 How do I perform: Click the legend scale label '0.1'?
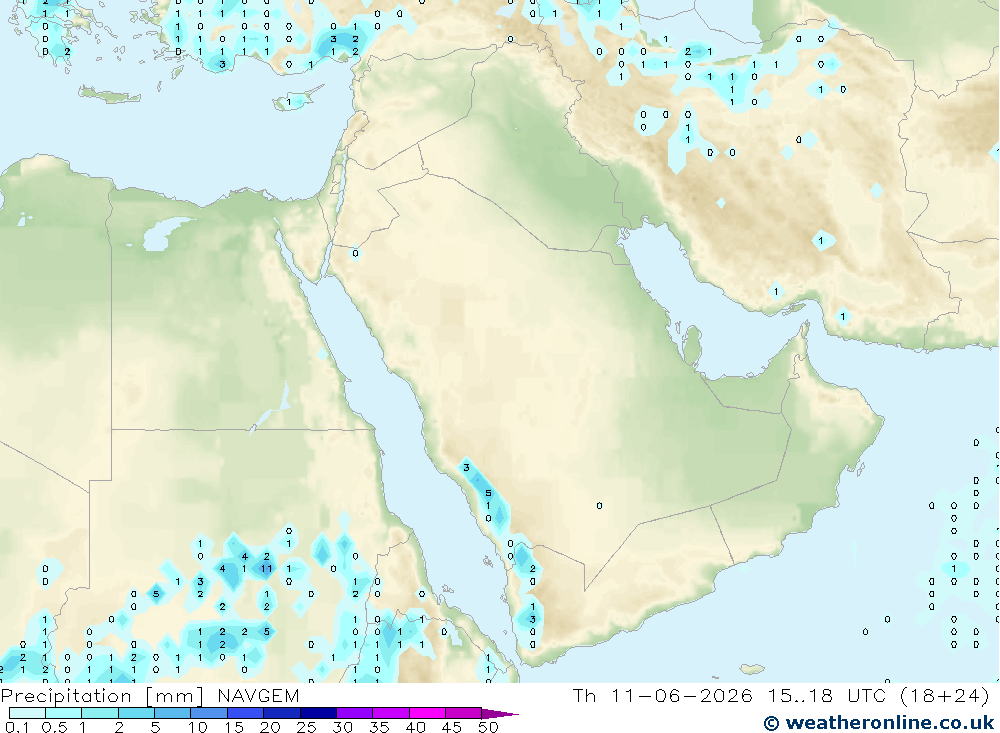pyautogui.click(x=17, y=727)
